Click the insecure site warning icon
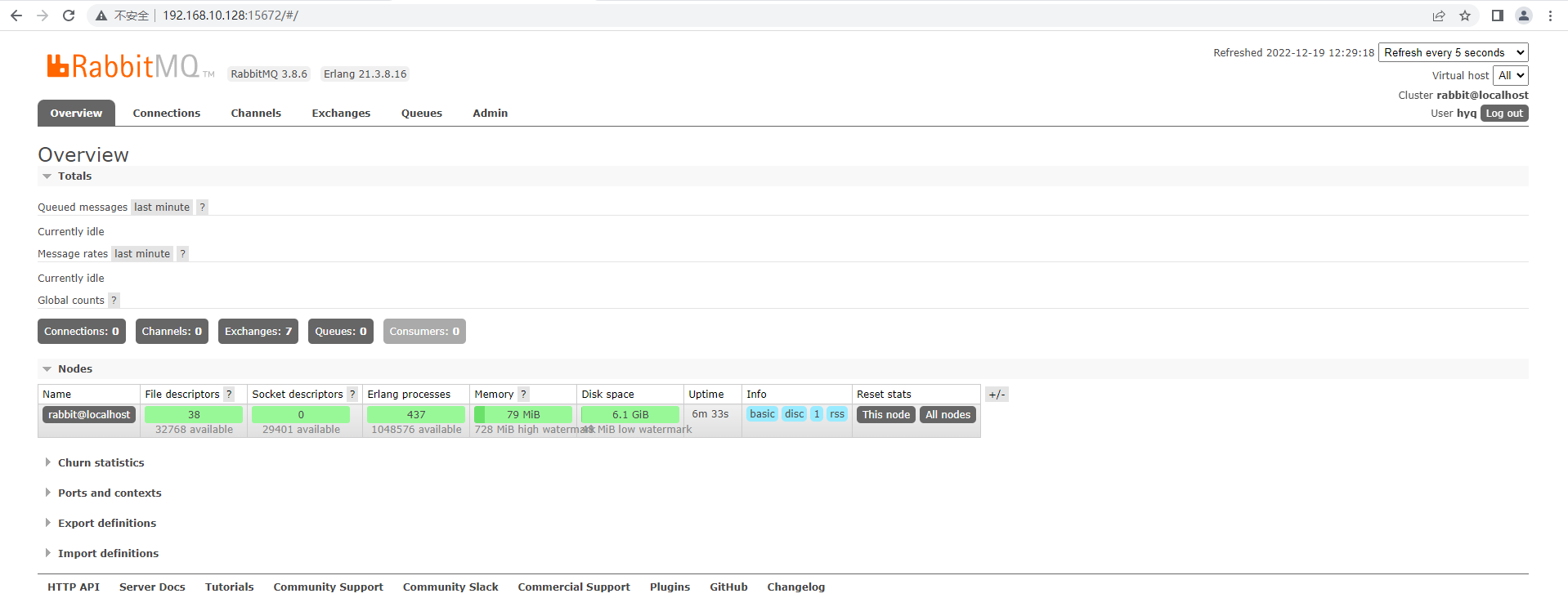The image size is (1568, 598). point(101,16)
